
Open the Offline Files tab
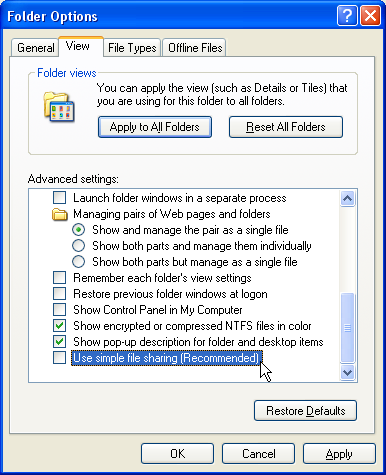tap(195, 48)
